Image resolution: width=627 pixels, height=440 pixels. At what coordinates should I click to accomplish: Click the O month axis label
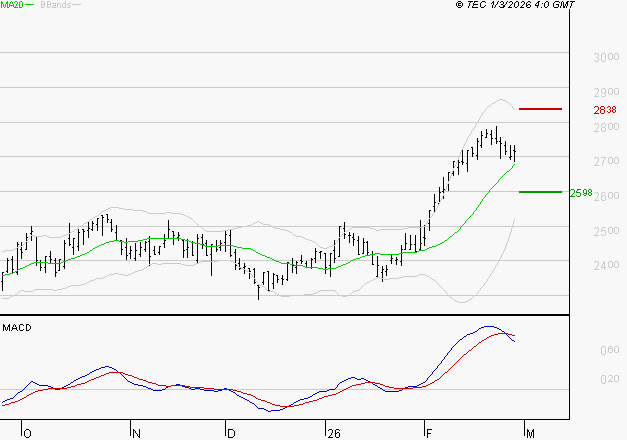point(27,434)
